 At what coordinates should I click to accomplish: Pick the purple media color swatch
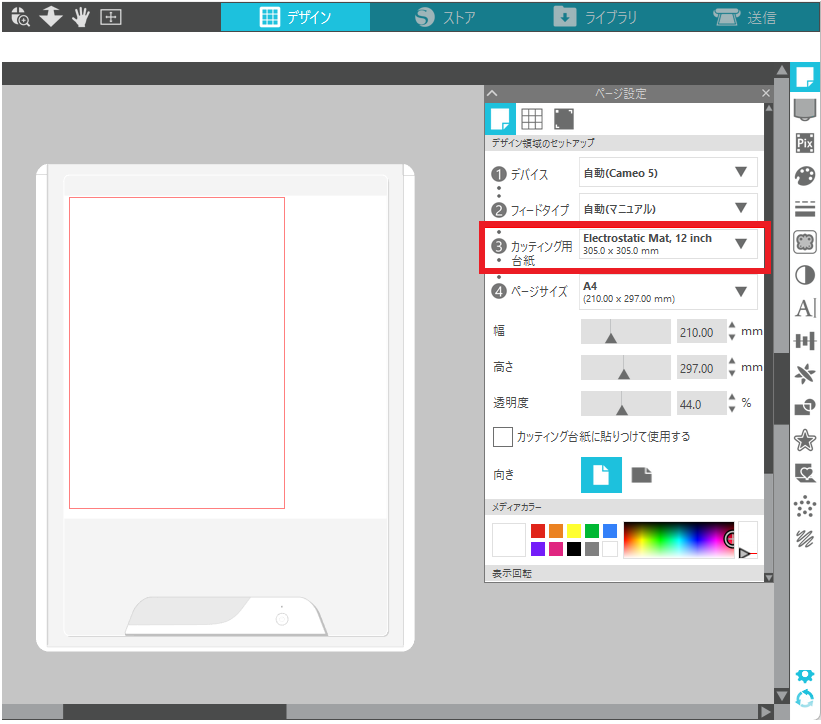pyautogui.click(x=538, y=549)
